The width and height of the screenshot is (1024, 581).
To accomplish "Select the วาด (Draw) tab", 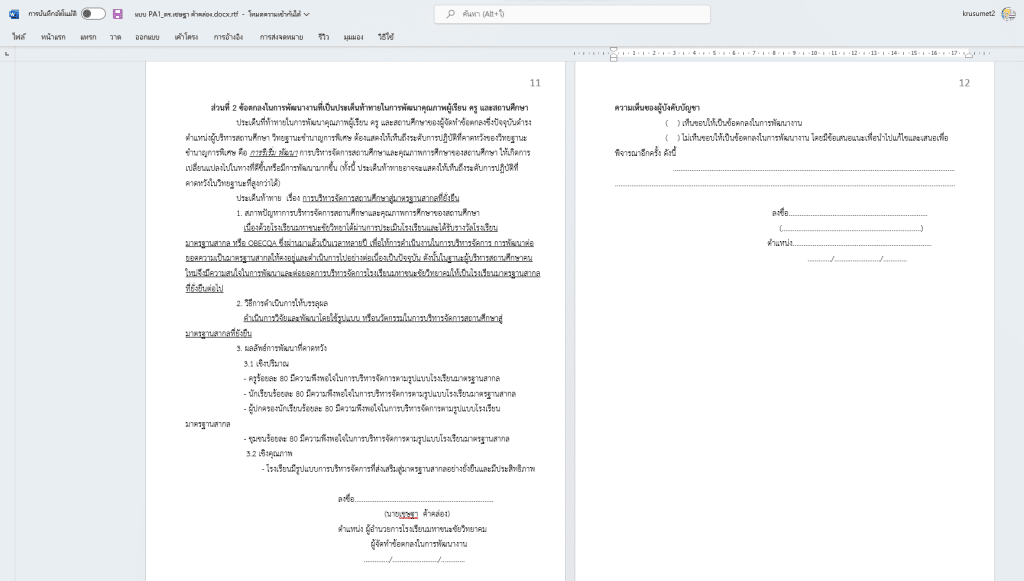I will point(116,37).
